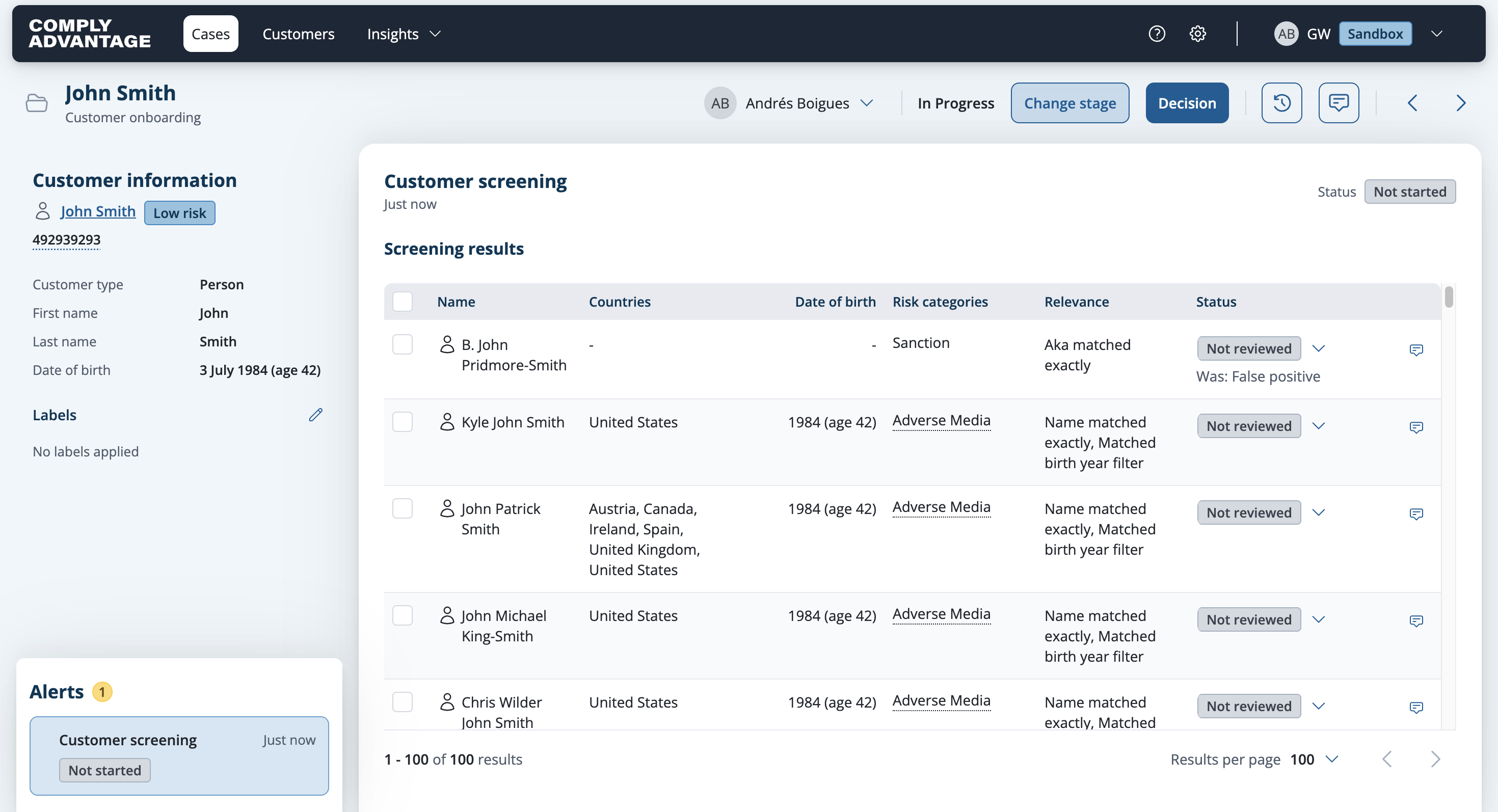This screenshot has width=1498, height=812.
Task: Select the Customer screening alert card
Action: pyautogui.click(x=179, y=755)
